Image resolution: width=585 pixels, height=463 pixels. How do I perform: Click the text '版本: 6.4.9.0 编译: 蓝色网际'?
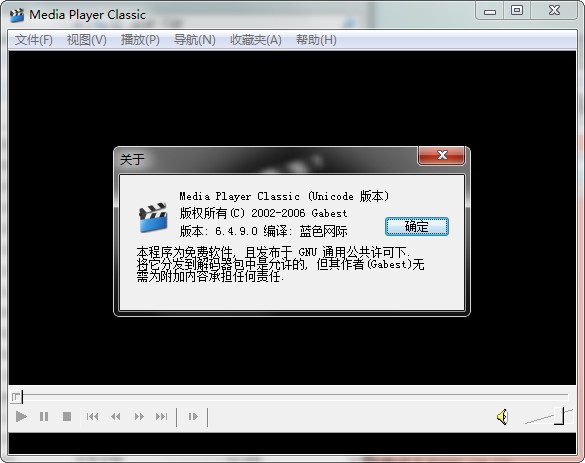(x=263, y=231)
